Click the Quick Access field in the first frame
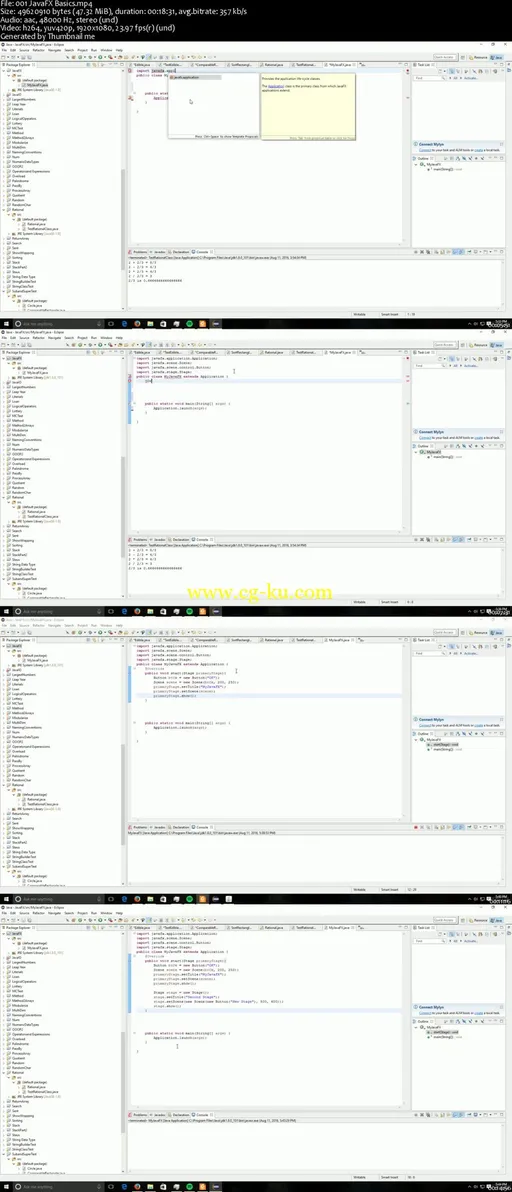 pyautogui.click(x=444, y=57)
